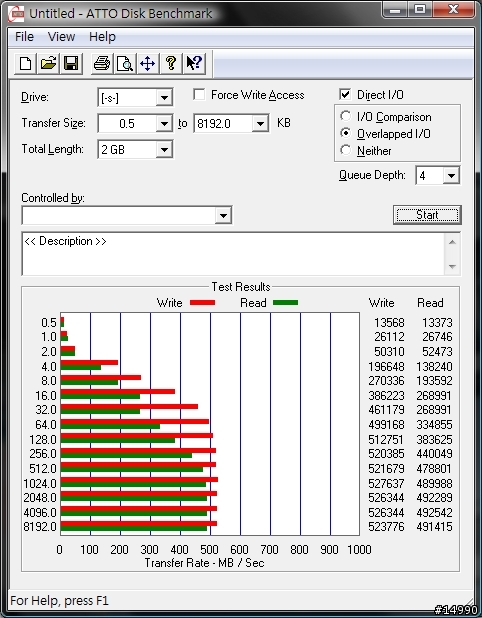Click the read value 478801
Screen dimensions: 482x618
coord(434,469)
